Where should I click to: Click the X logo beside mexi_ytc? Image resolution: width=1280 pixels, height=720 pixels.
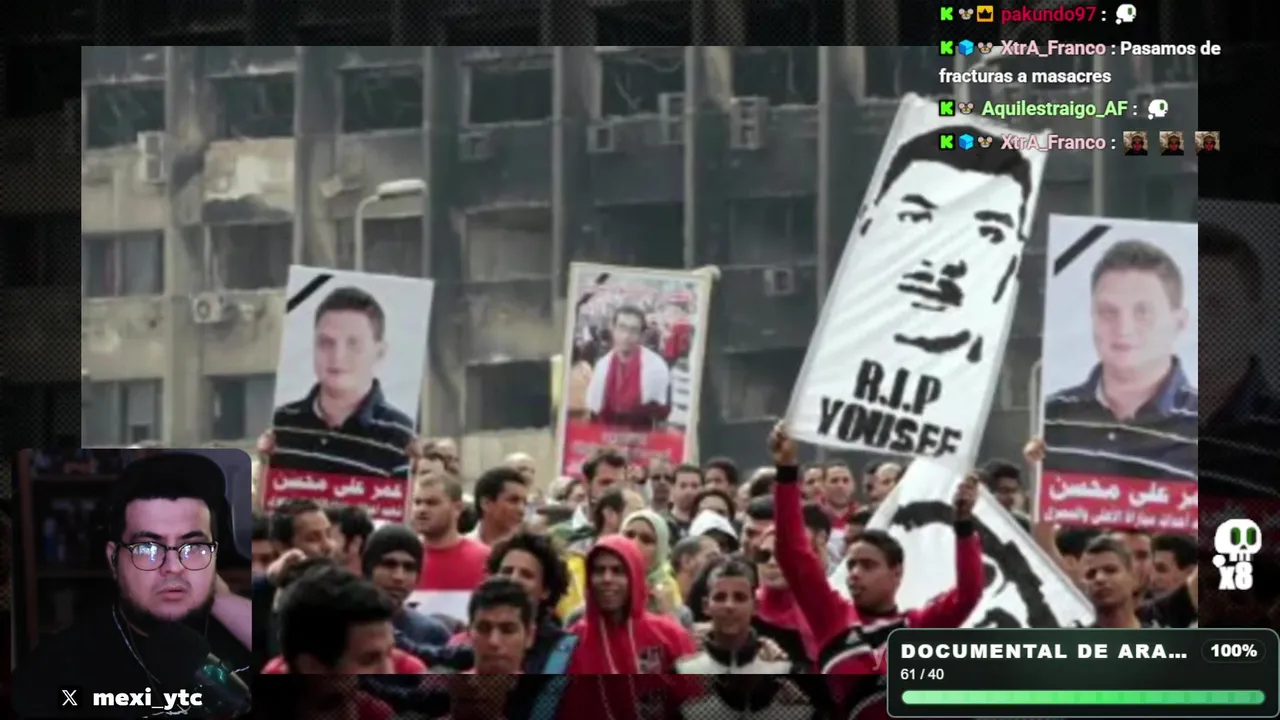click(69, 698)
